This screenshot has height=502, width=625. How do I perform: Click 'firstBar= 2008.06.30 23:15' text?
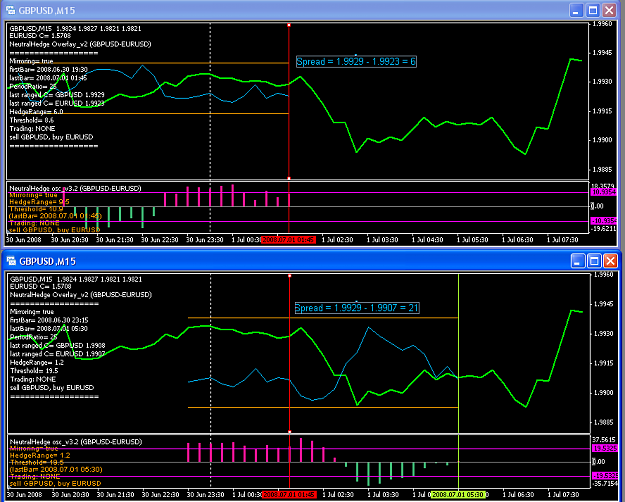pyautogui.click(x=49, y=320)
